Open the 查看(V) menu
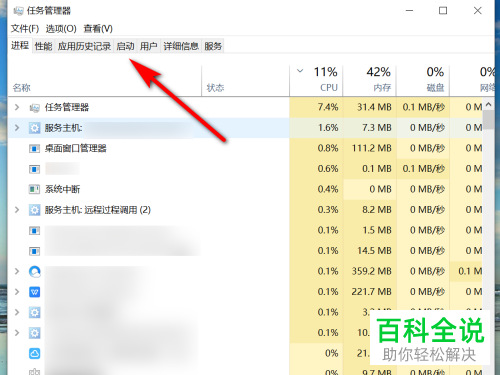This screenshot has width=500, height=375. click(x=98, y=29)
